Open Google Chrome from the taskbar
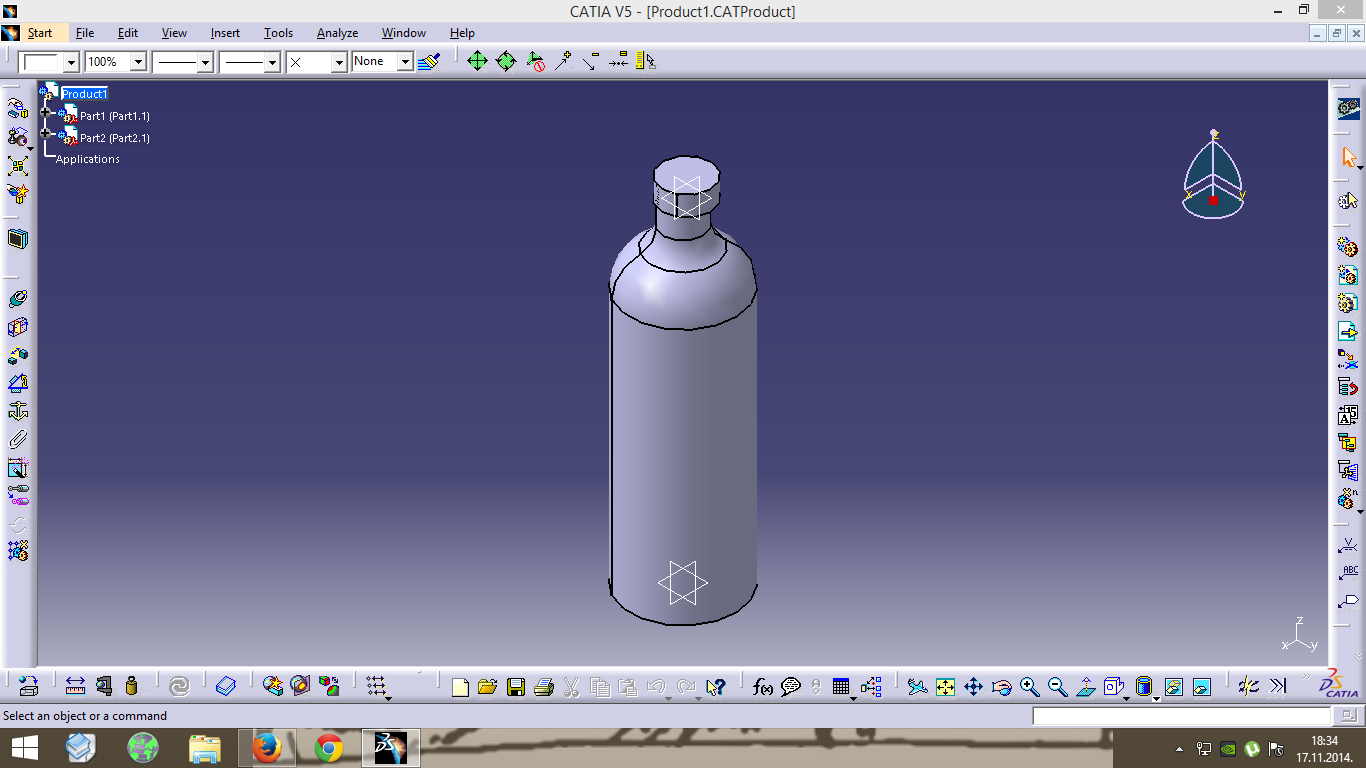The height and width of the screenshot is (768, 1366). (x=329, y=748)
